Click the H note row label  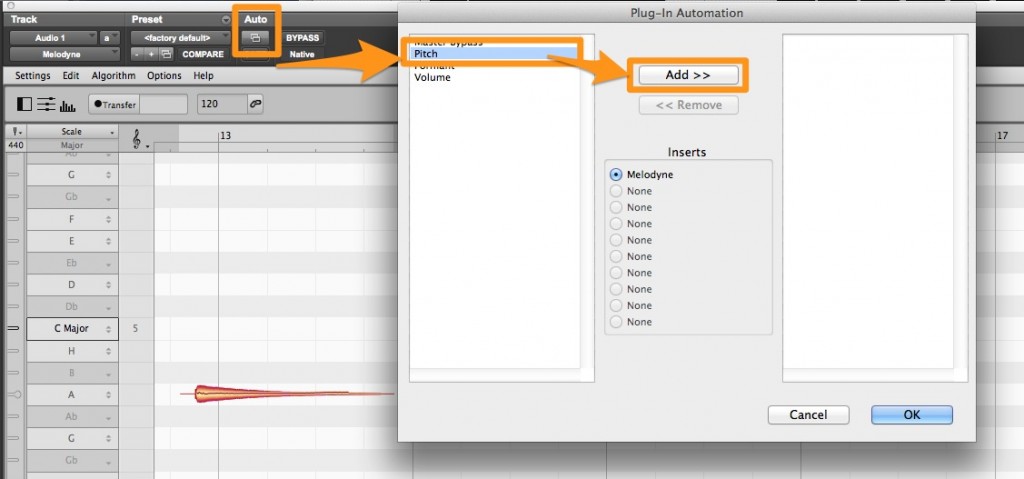(72, 351)
